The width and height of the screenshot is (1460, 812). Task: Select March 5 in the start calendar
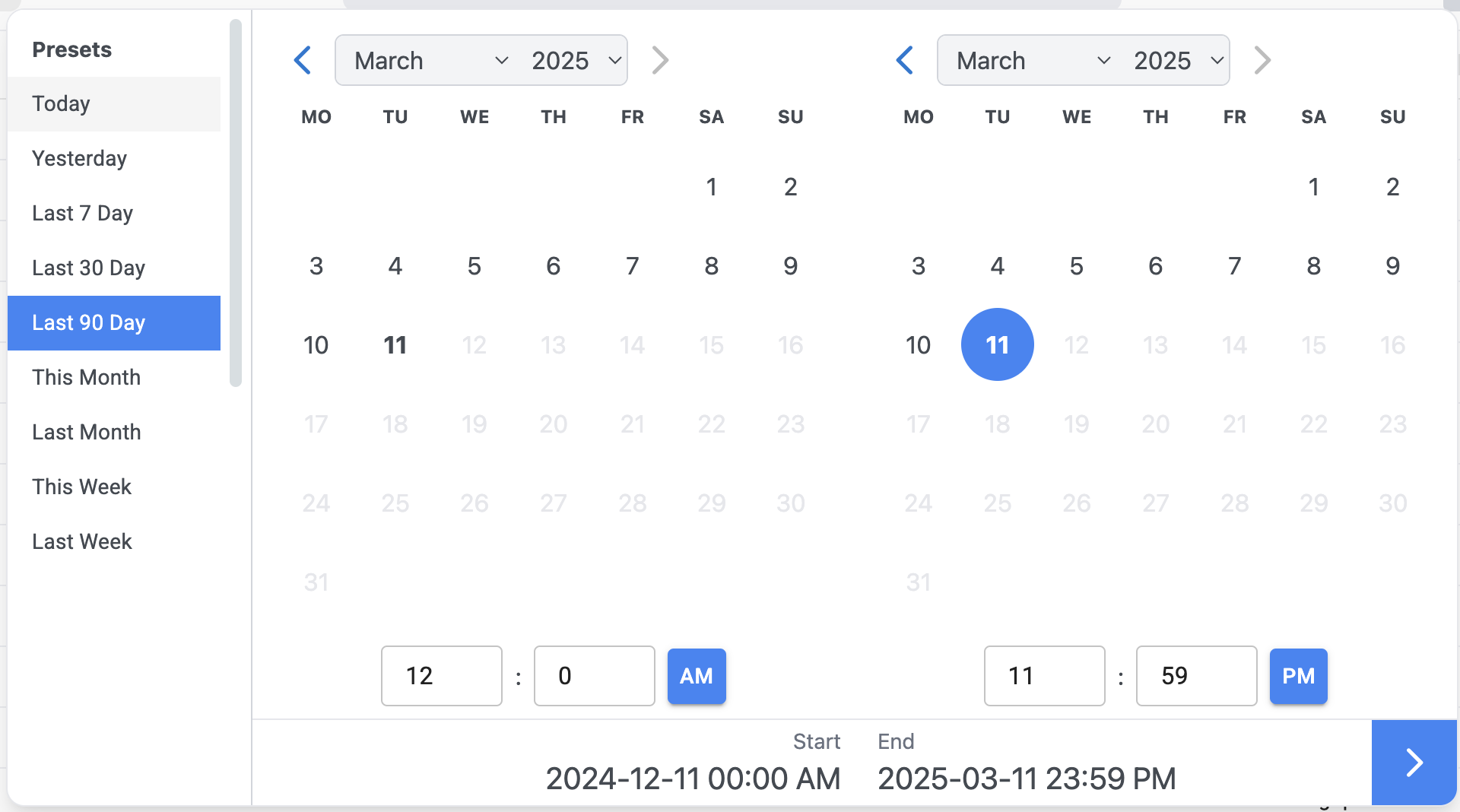point(474,266)
